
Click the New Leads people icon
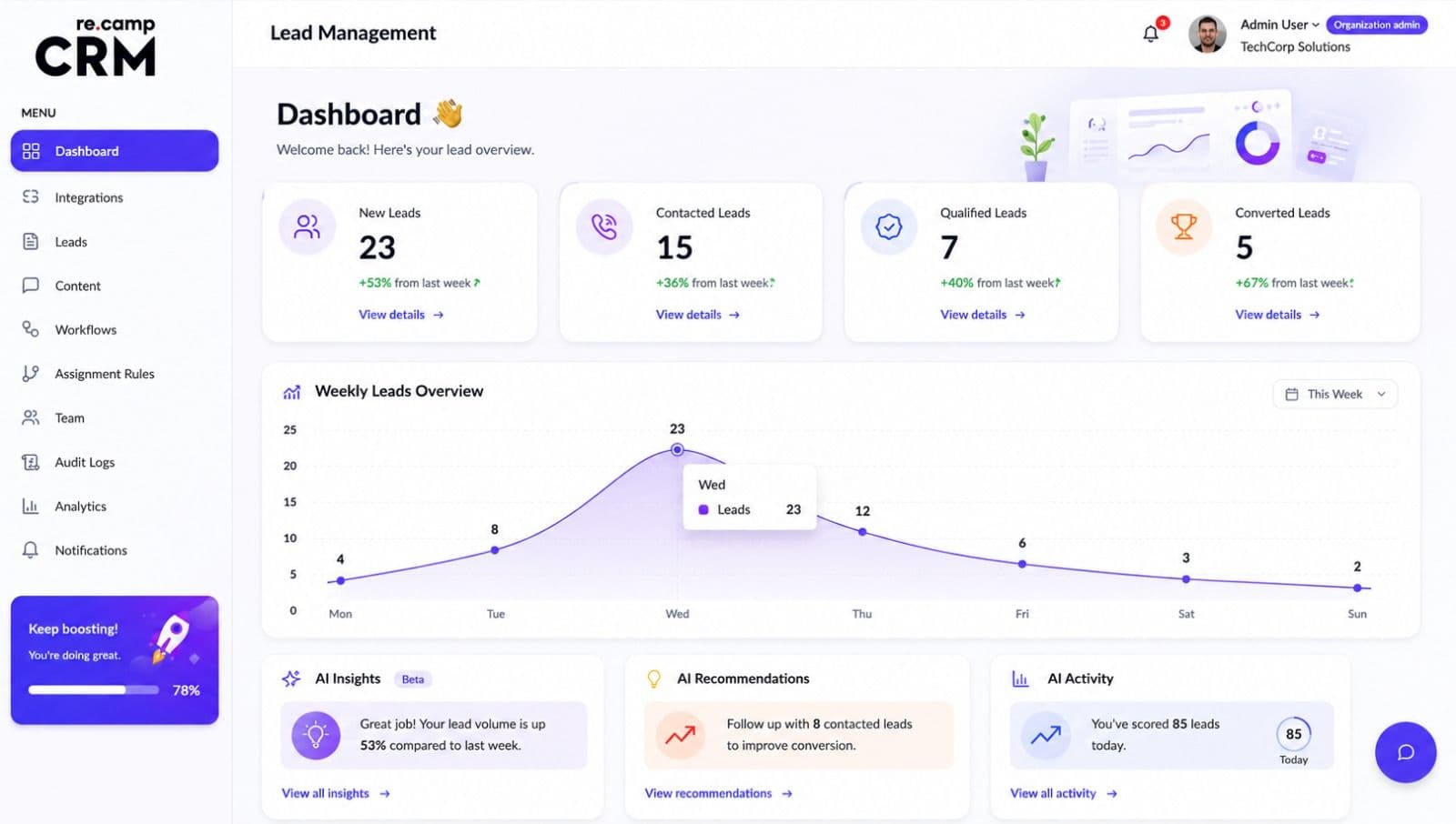(308, 226)
